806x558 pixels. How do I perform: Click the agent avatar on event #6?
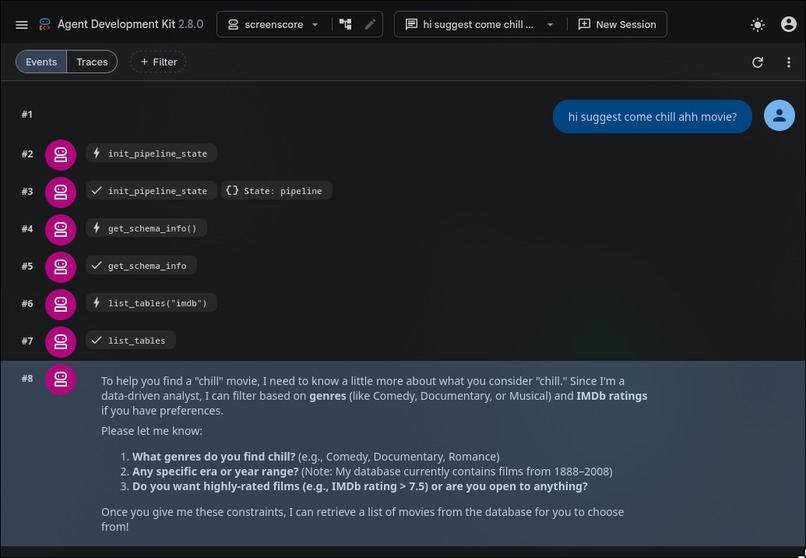point(61,305)
